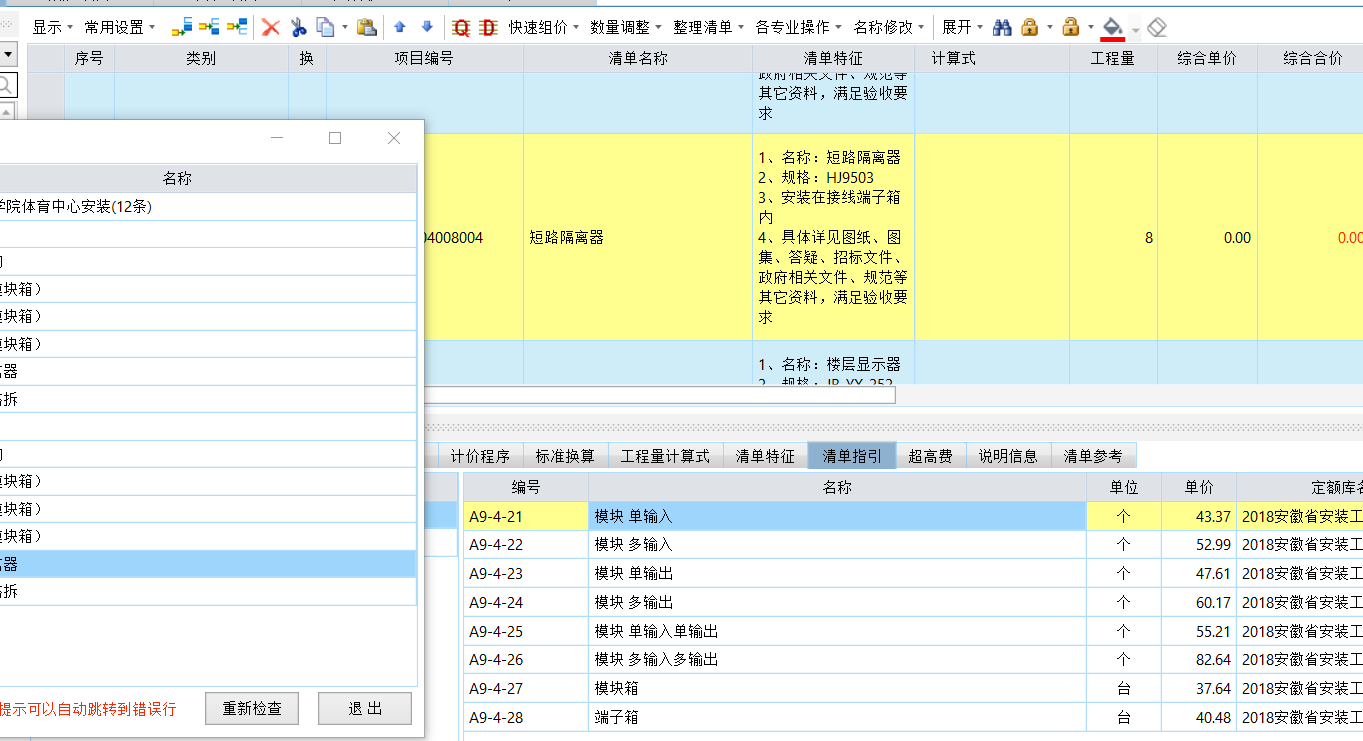Apply the fill color bucket with red bar
This screenshot has height=741, width=1363.
[x=1112, y=27]
